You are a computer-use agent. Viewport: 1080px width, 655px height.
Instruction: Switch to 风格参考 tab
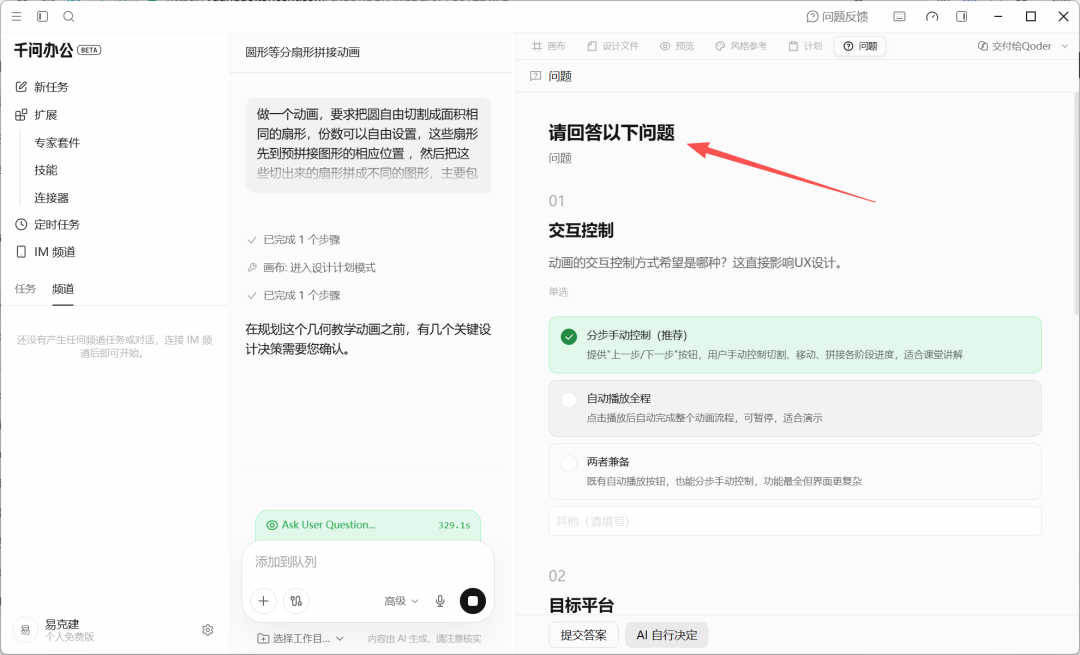point(740,46)
